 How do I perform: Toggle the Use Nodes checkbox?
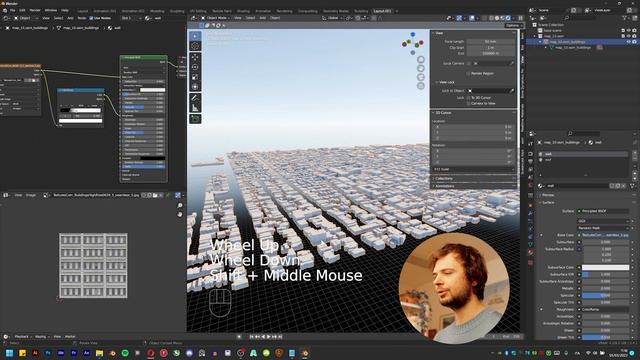(91, 18)
